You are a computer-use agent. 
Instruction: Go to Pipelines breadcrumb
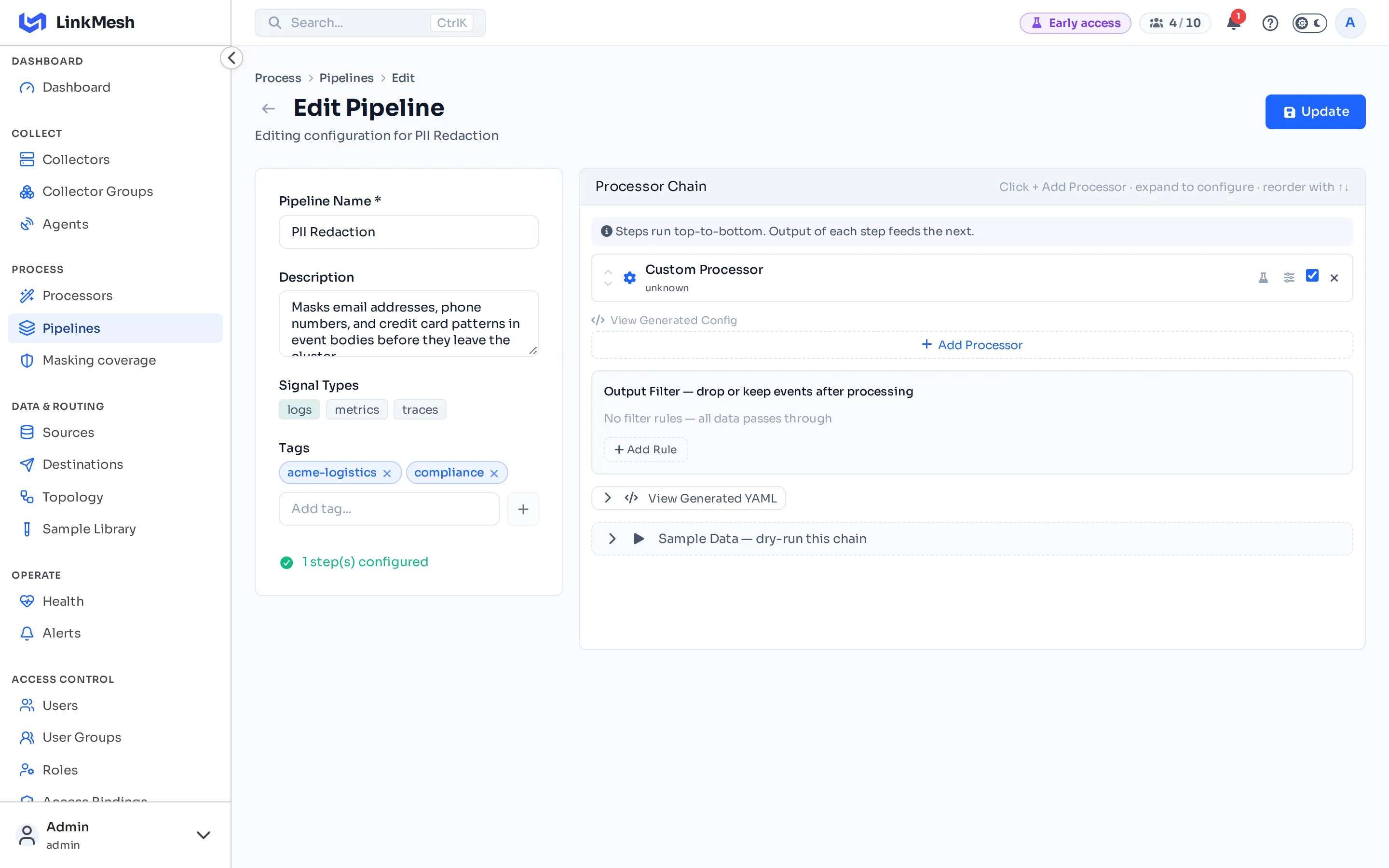click(346, 78)
